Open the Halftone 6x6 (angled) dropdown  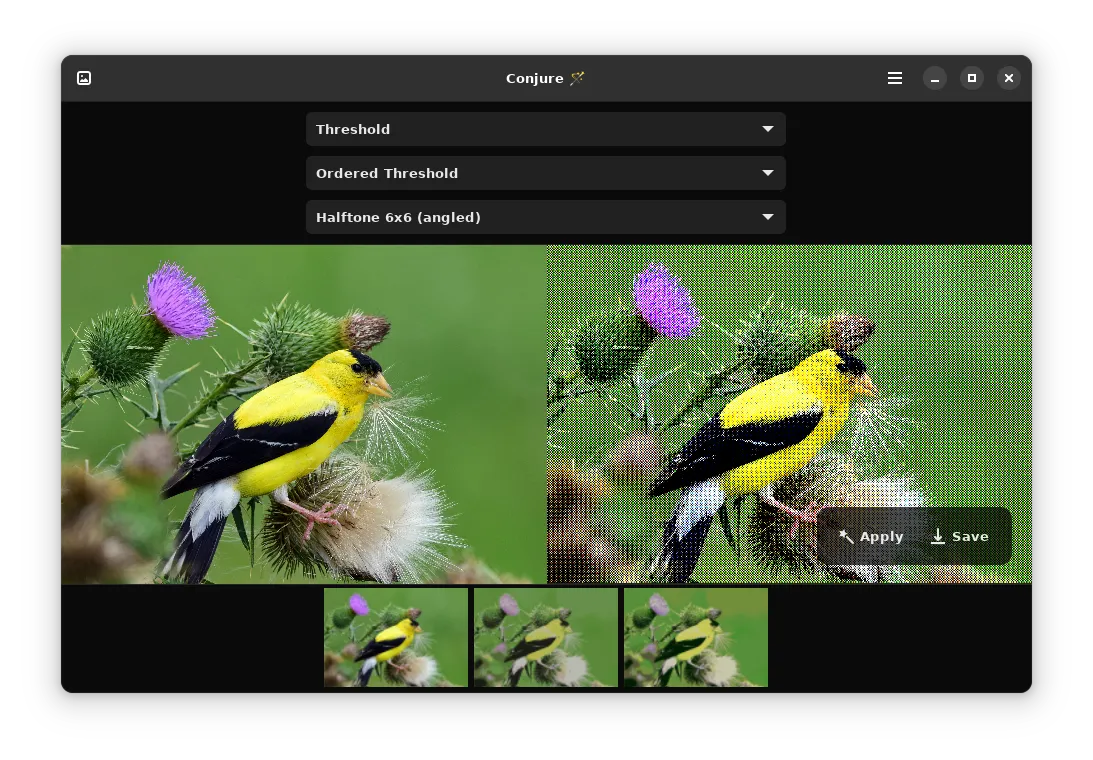click(x=546, y=217)
